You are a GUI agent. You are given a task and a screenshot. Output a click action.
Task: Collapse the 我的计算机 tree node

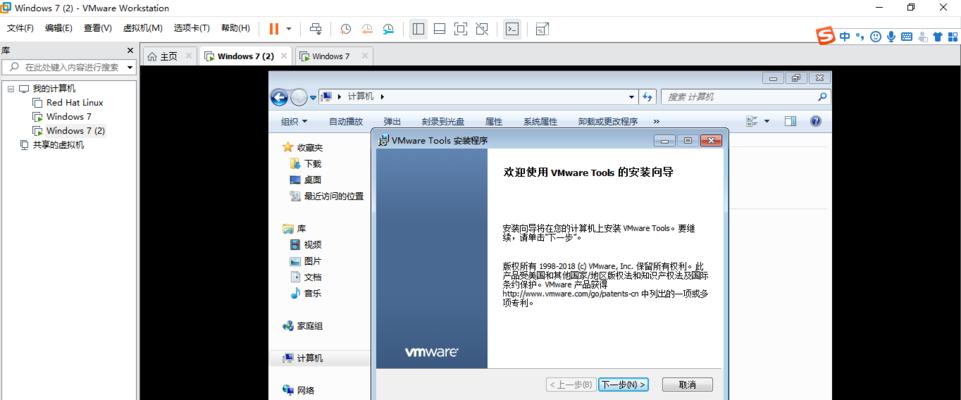10,89
